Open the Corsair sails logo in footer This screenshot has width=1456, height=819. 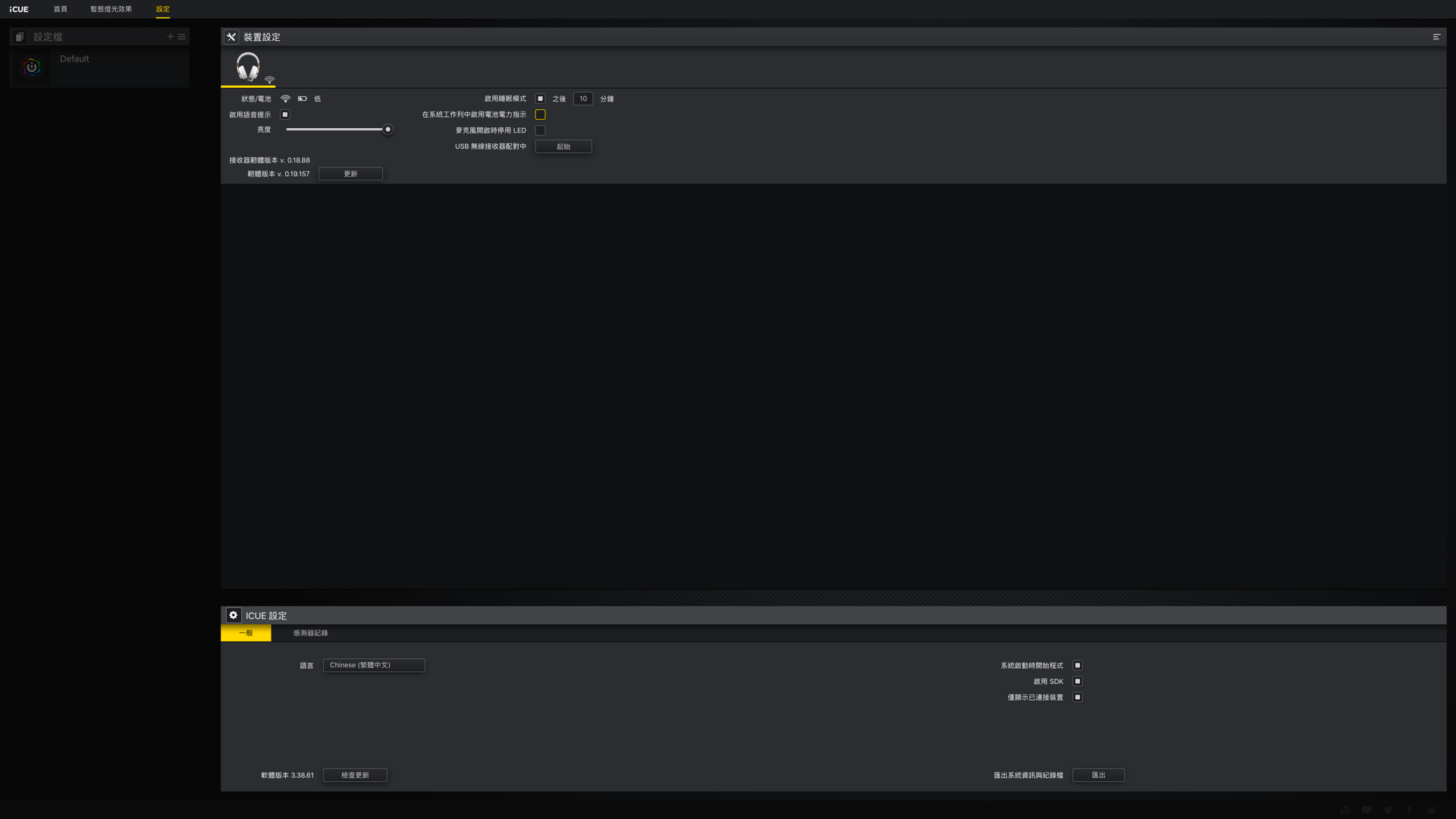pyautogui.click(x=1432, y=810)
